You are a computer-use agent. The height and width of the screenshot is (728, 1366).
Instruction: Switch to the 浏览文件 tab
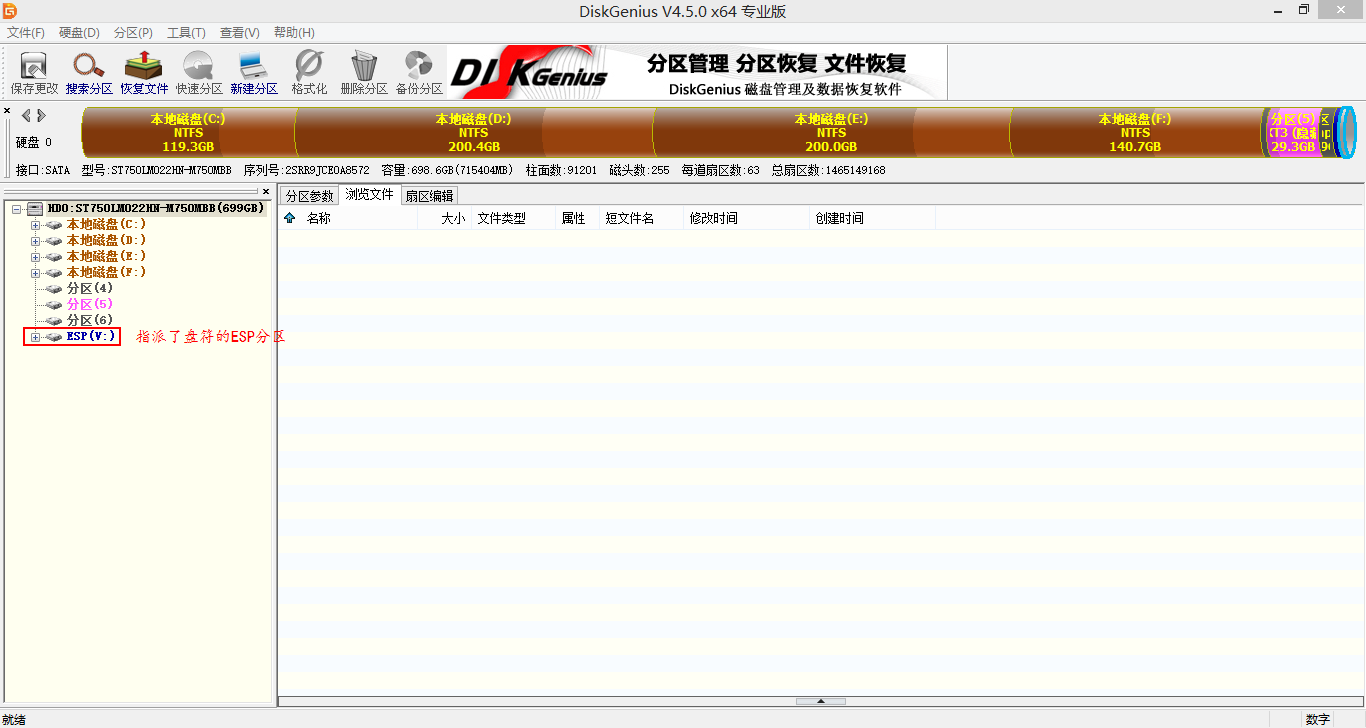pyautogui.click(x=370, y=195)
